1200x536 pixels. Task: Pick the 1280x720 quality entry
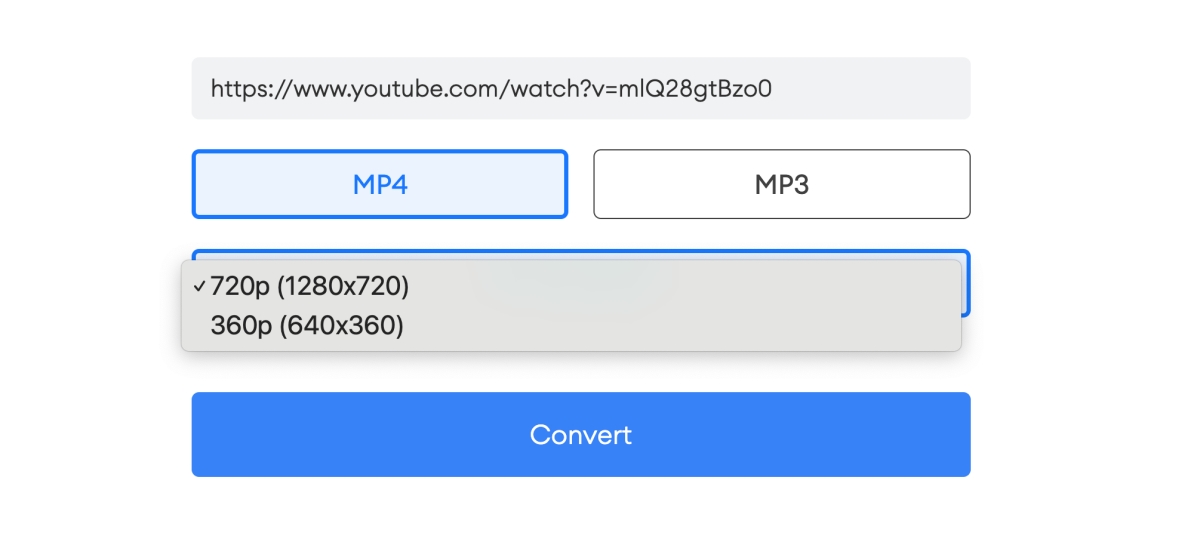(x=310, y=286)
